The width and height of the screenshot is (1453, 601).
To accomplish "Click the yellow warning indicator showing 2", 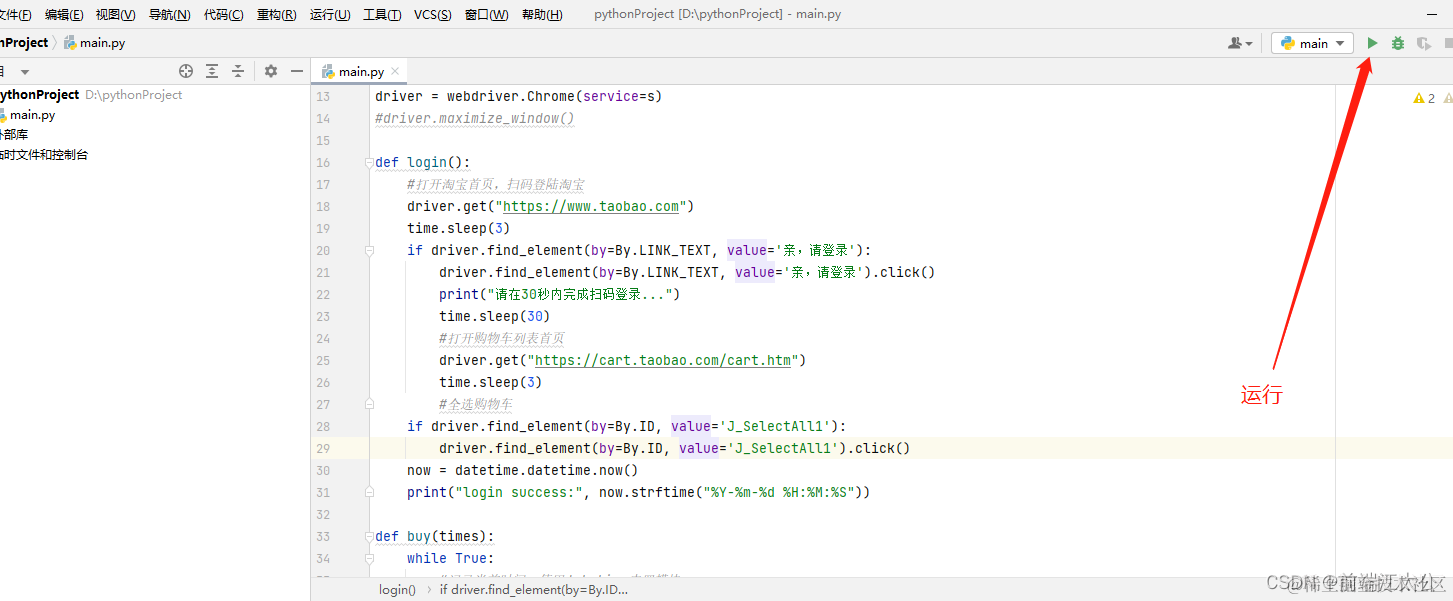I will click(x=1423, y=98).
